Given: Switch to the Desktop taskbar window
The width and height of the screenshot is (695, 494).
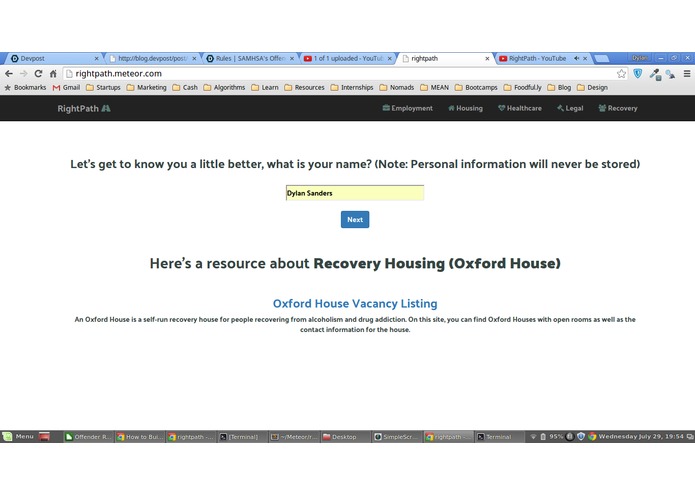Looking at the screenshot, I should coord(345,437).
